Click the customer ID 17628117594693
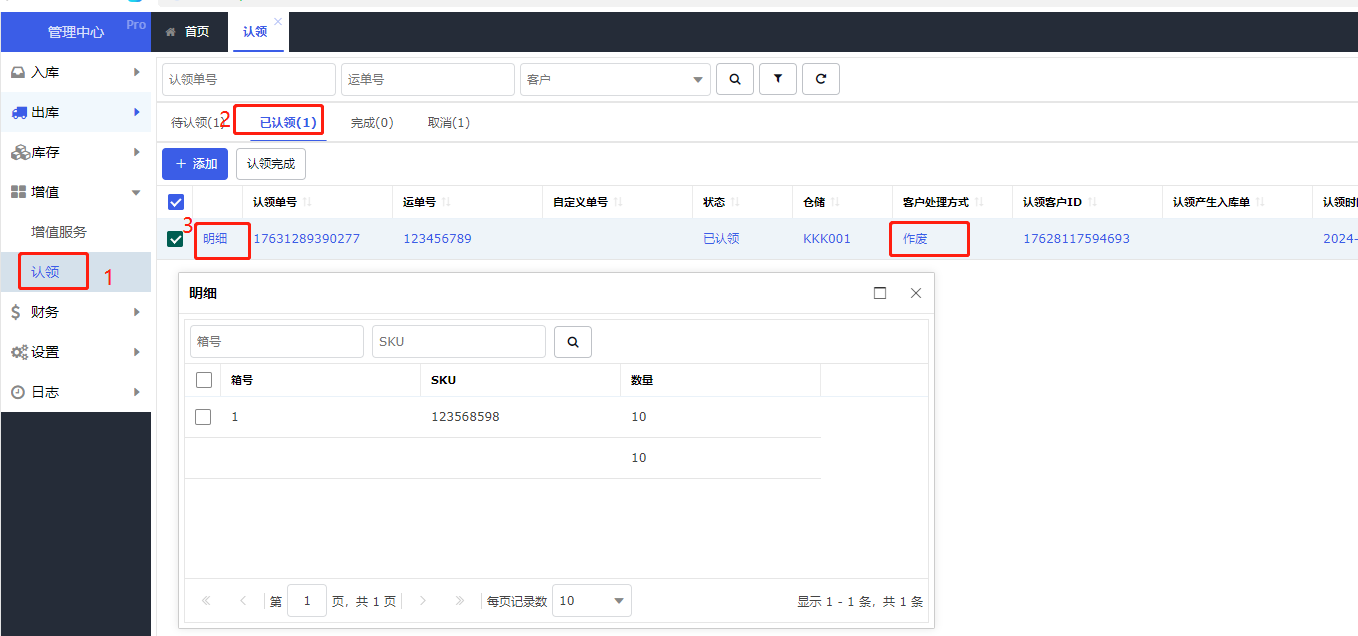 [1076, 239]
